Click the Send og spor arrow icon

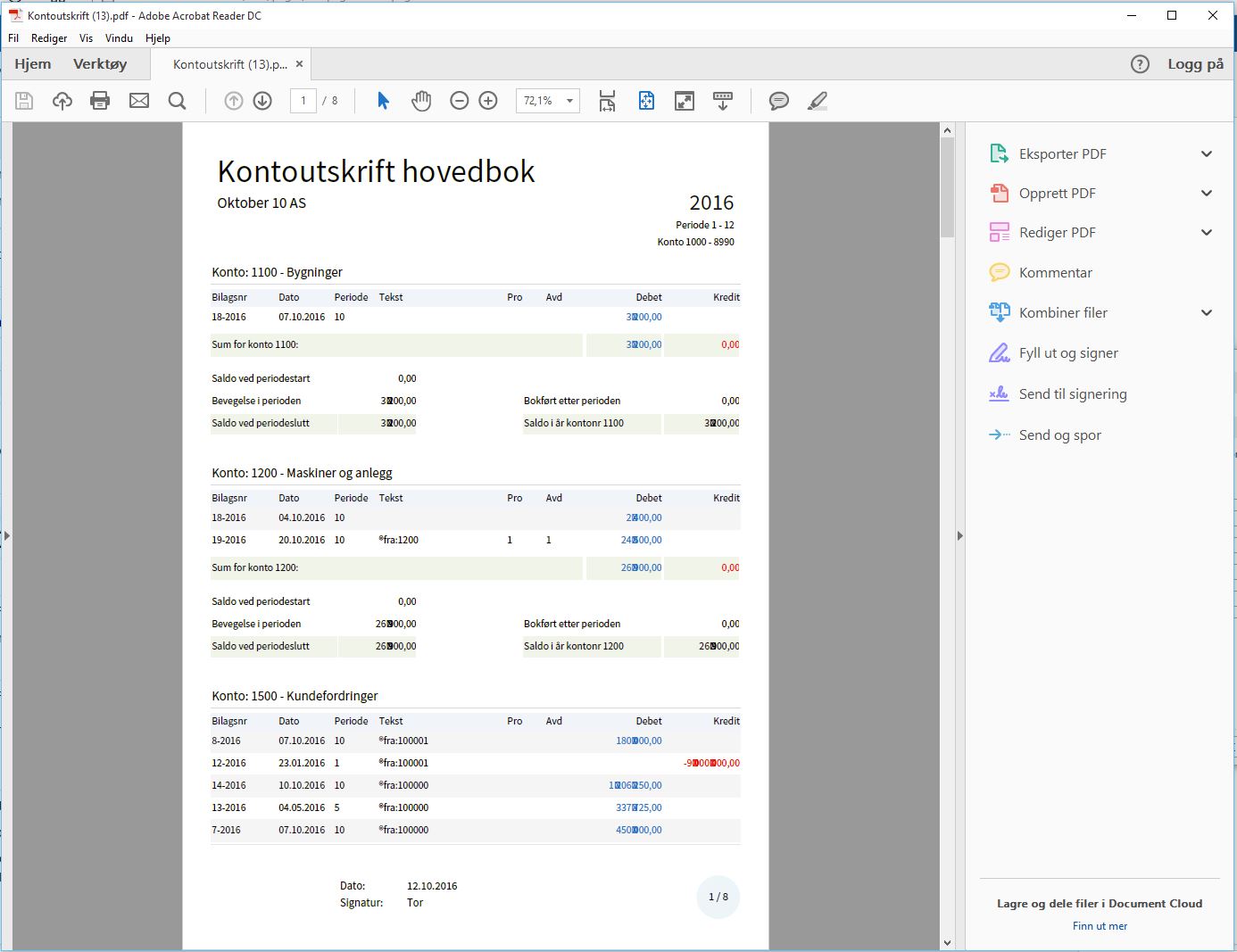[1000, 435]
